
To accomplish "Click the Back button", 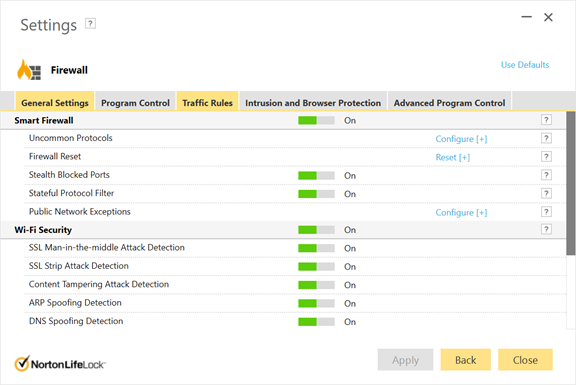I will tap(465, 360).
